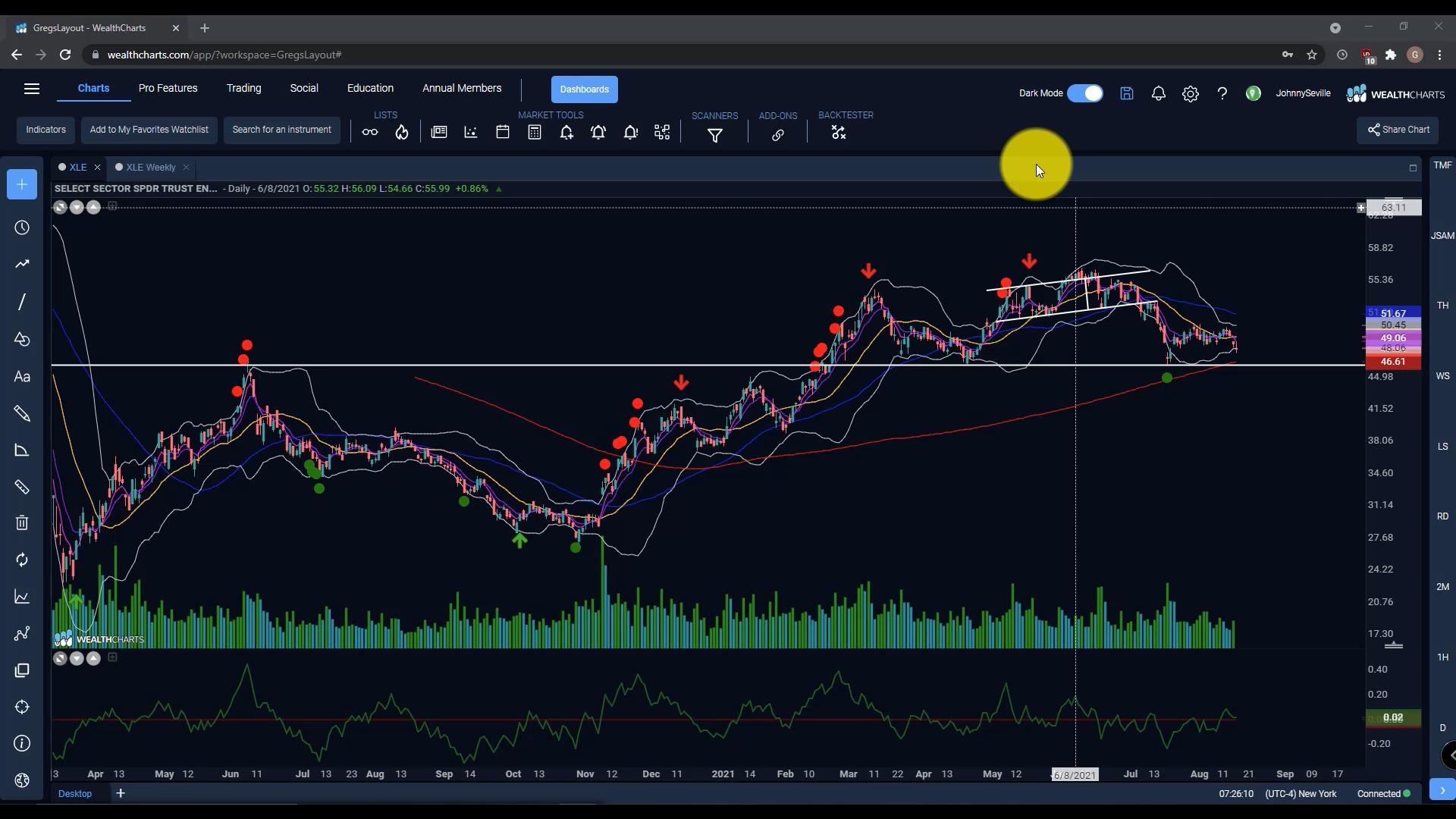
Task: Open the line chart icon in sidebar
Action: 22,598
